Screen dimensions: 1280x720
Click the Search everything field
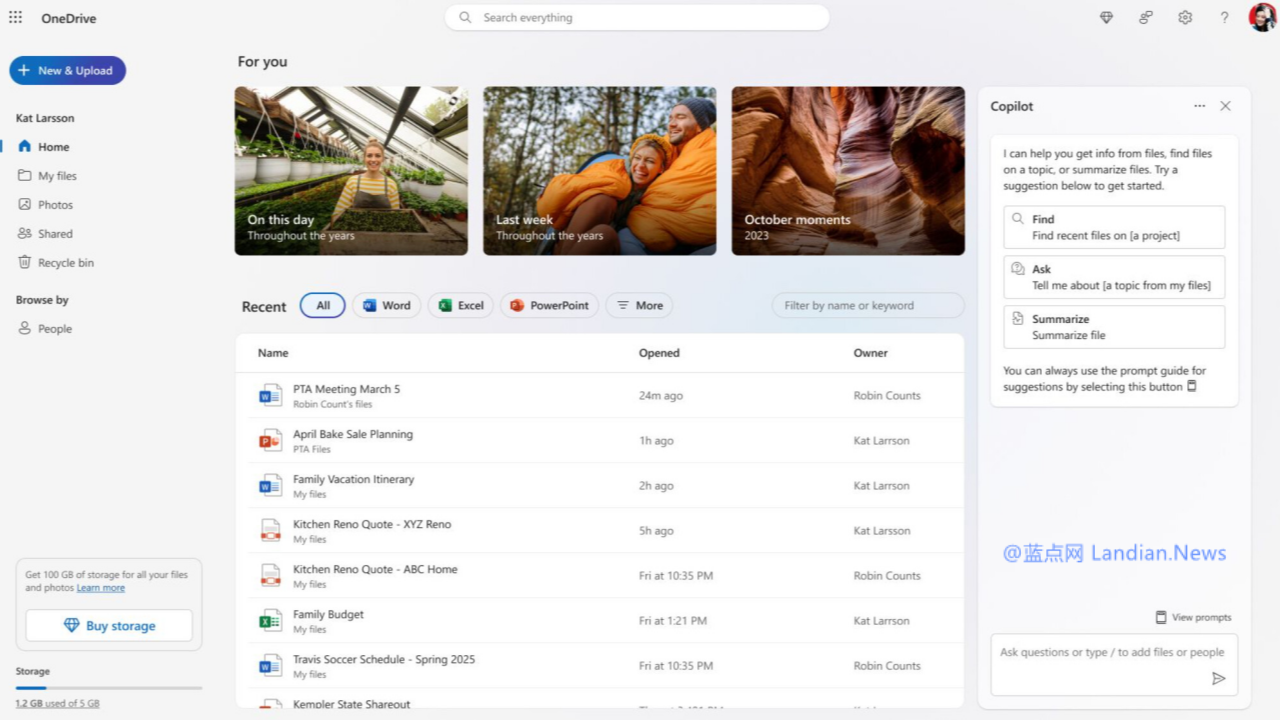click(x=637, y=17)
